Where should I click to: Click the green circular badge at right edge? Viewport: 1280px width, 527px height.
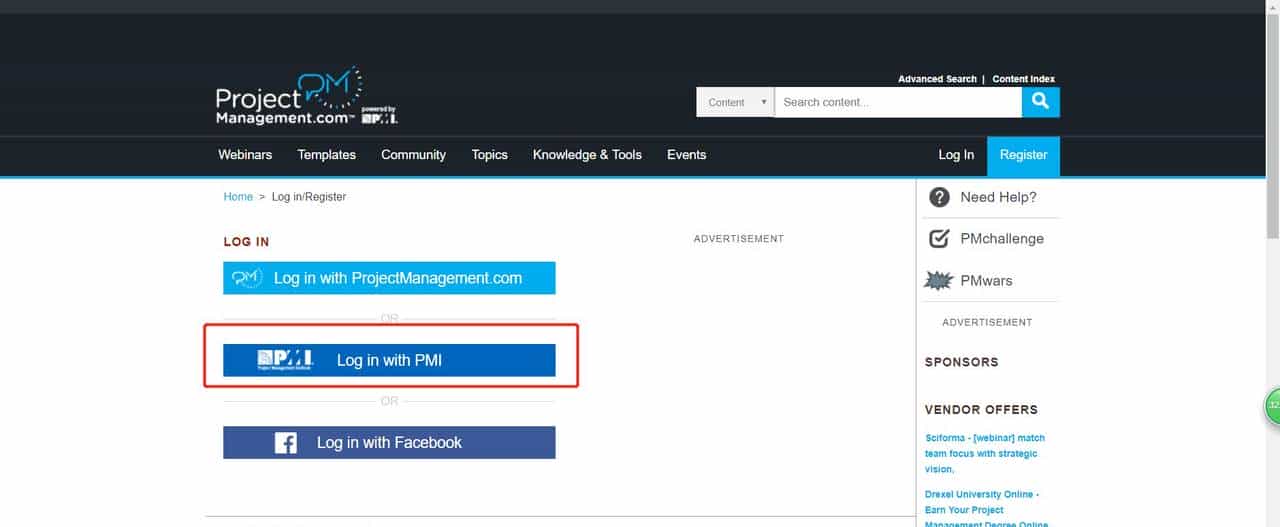(x=1272, y=405)
